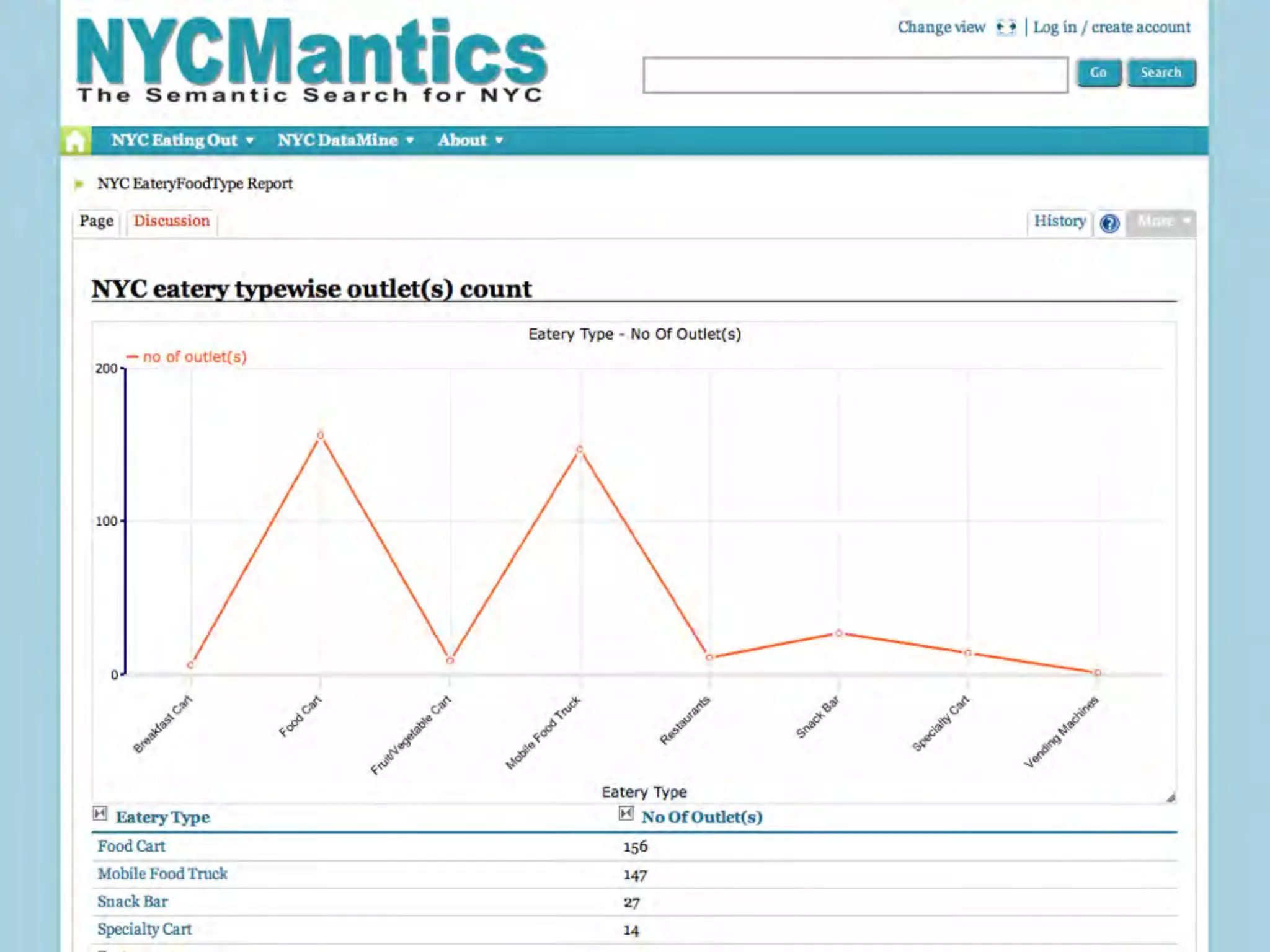Open the Mobile Food Truck link
The height and width of the screenshot is (952, 1270).
tap(162, 874)
